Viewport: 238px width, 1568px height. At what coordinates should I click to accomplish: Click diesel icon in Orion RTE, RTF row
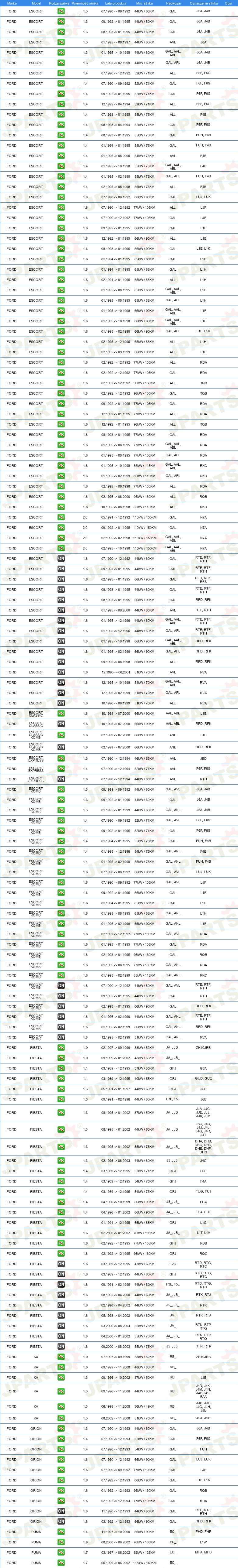61,1512
